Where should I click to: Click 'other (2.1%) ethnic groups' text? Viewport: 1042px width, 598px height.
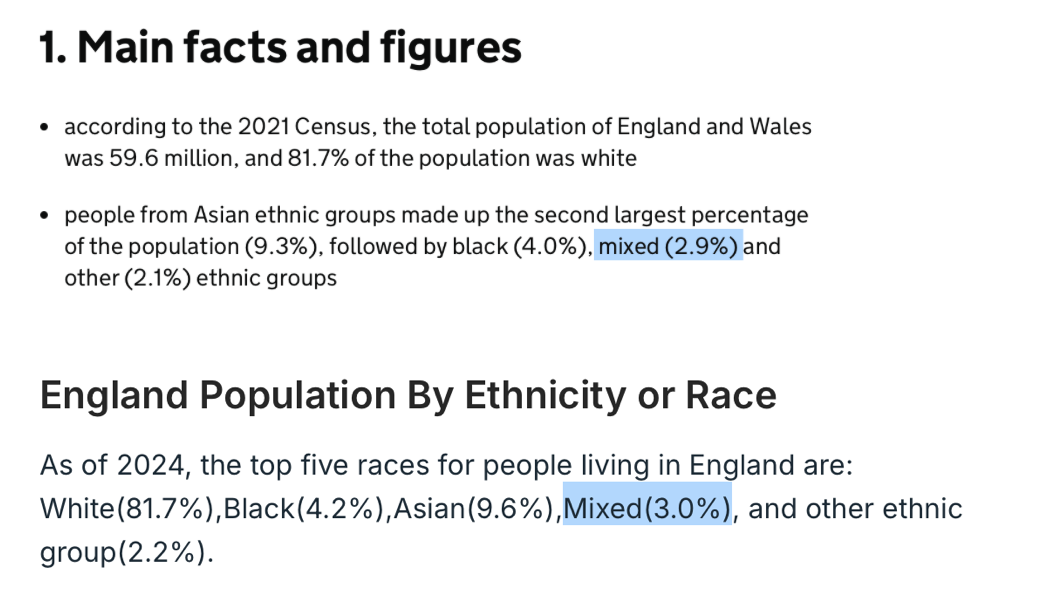click(201, 277)
